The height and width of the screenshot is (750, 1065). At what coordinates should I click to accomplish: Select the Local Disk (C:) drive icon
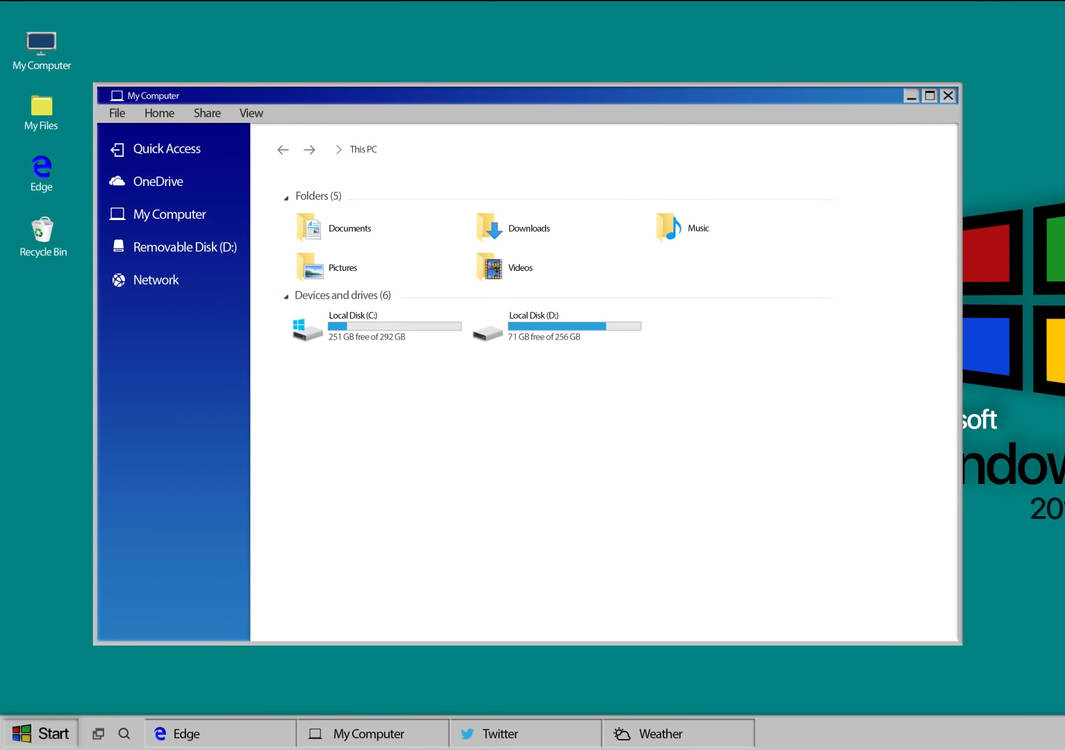(308, 329)
